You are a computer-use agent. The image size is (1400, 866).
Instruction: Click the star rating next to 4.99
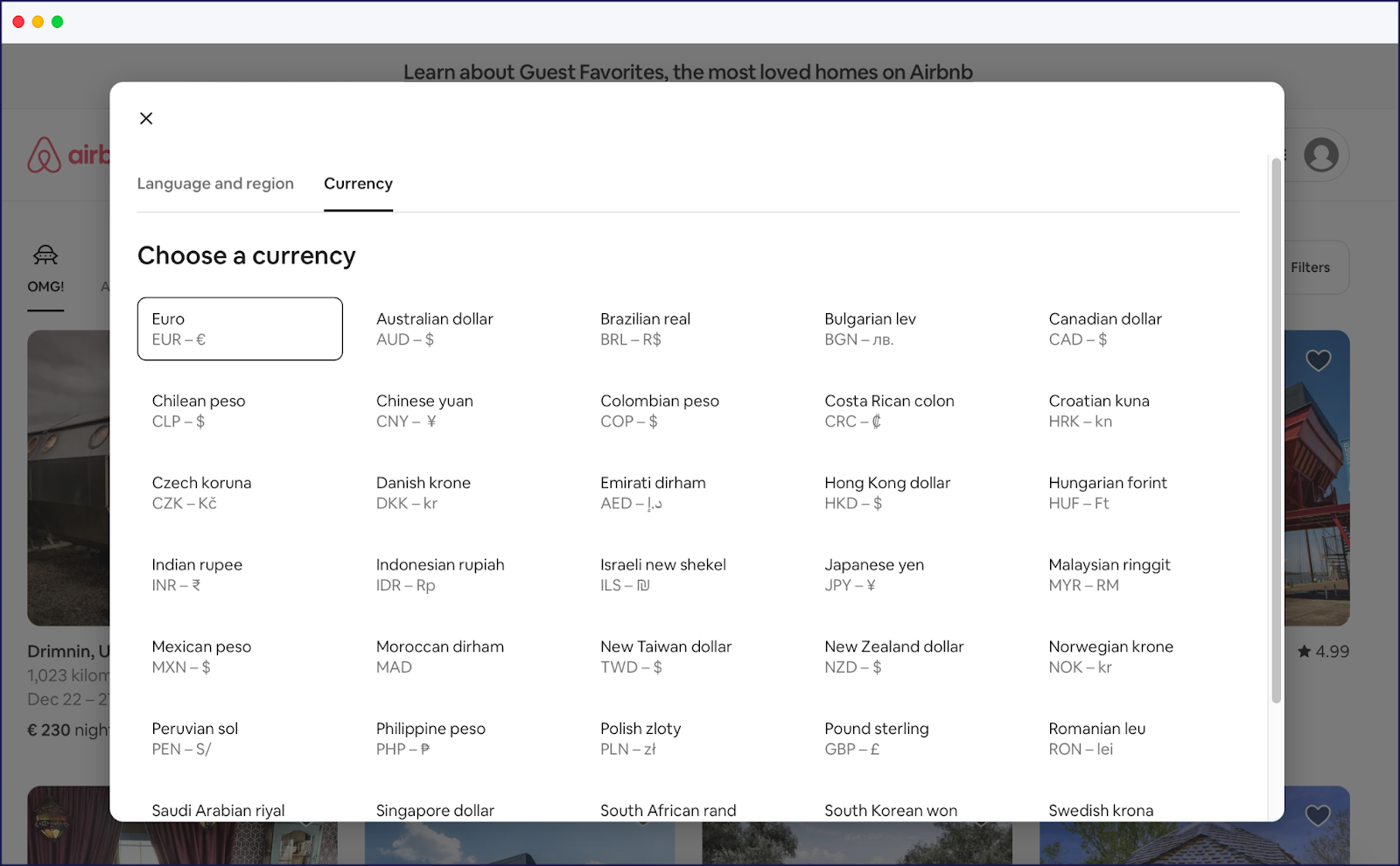click(x=1304, y=651)
